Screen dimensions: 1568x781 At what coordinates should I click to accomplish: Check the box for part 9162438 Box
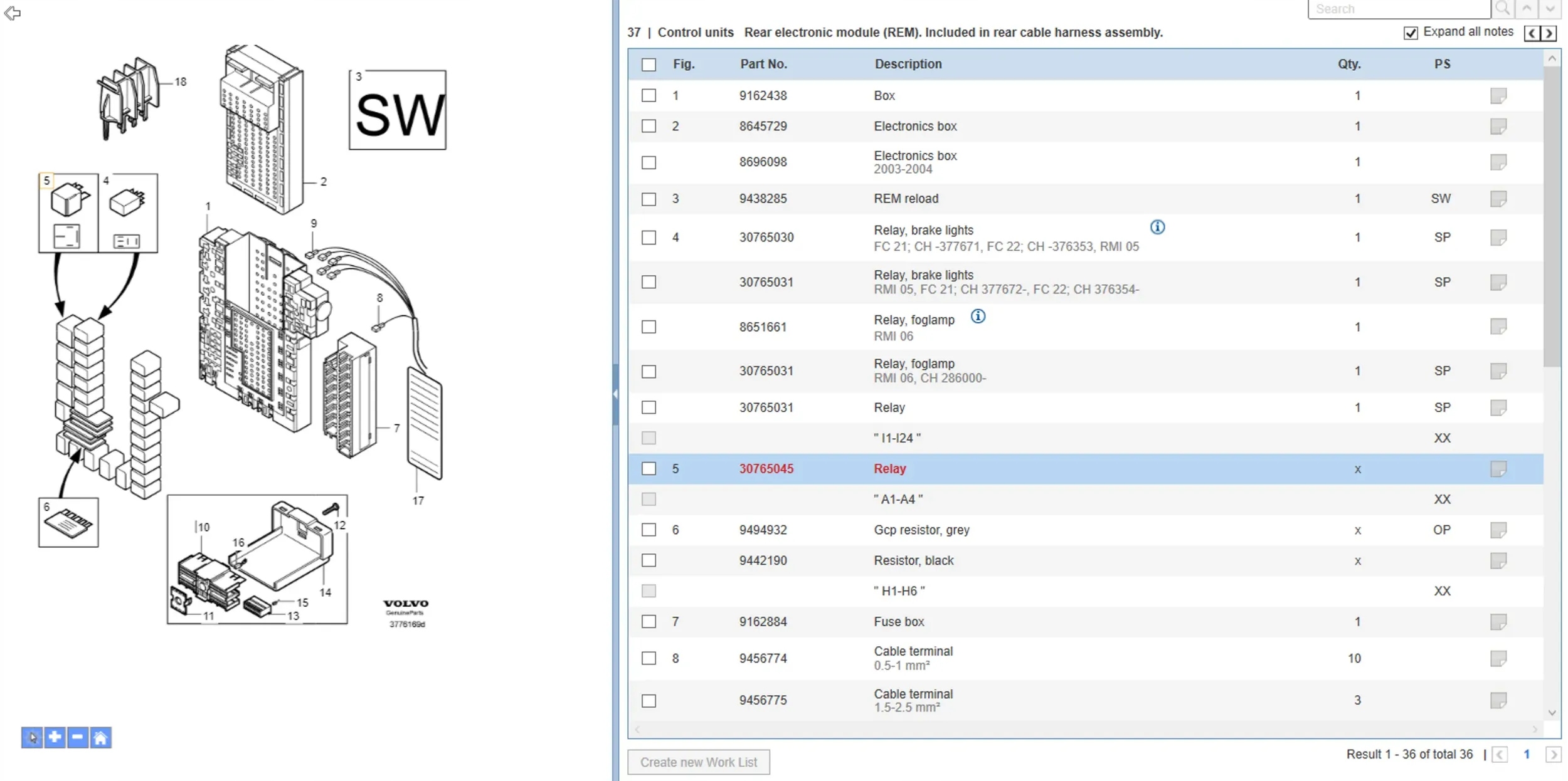pyautogui.click(x=649, y=96)
